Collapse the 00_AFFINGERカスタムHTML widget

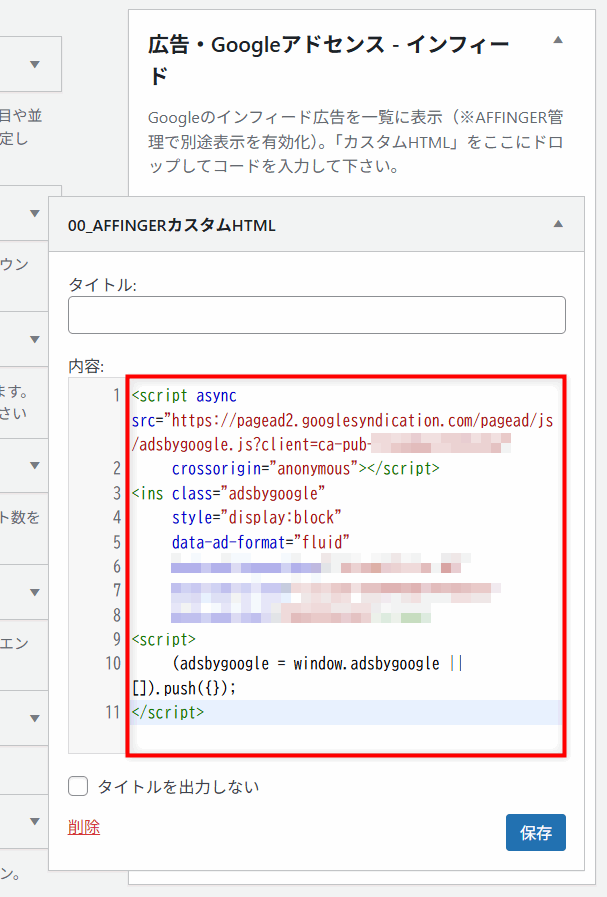tap(558, 224)
